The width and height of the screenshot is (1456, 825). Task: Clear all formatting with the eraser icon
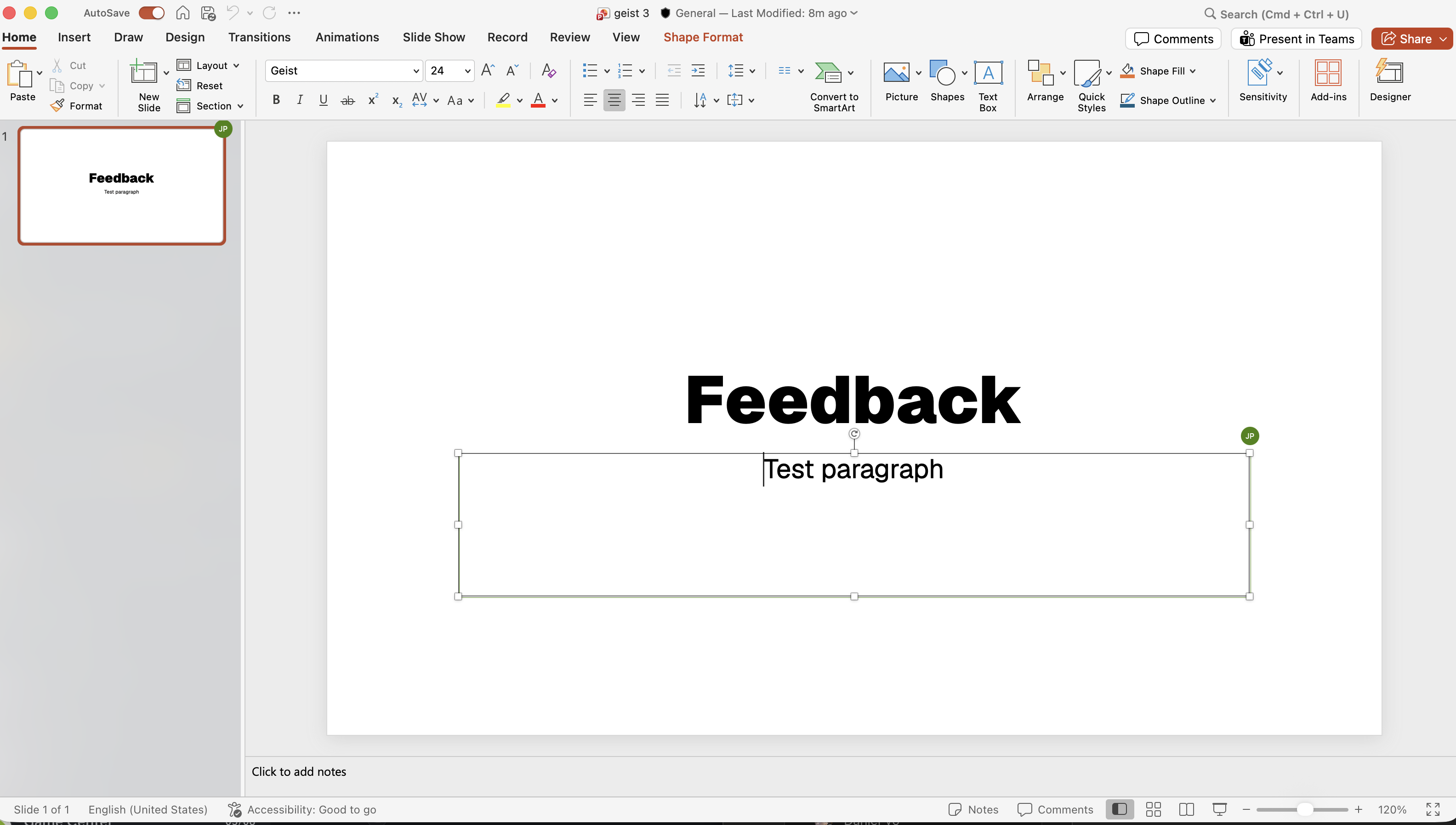tap(548, 70)
